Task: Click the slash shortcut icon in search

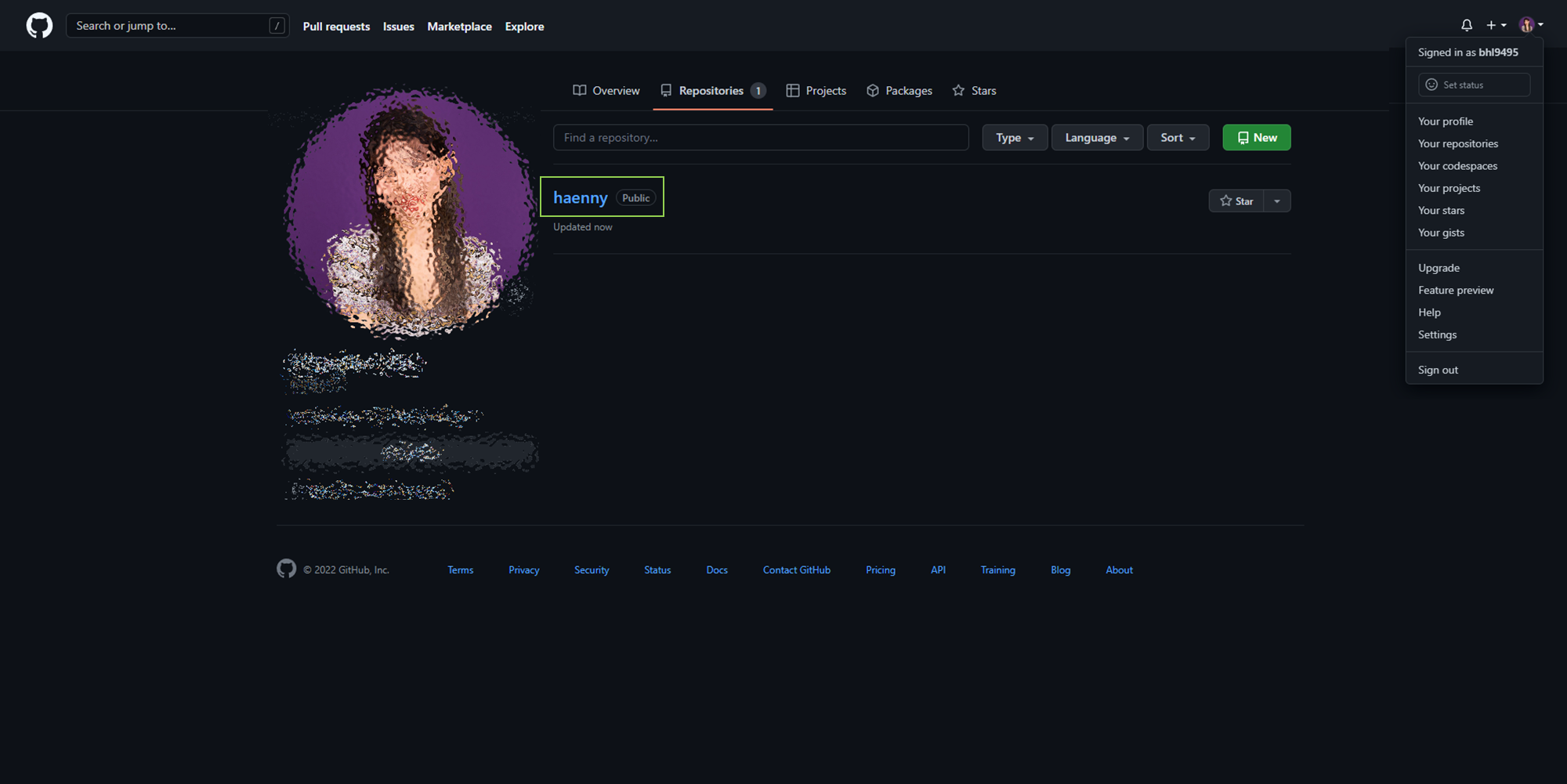Action: [x=277, y=26]
